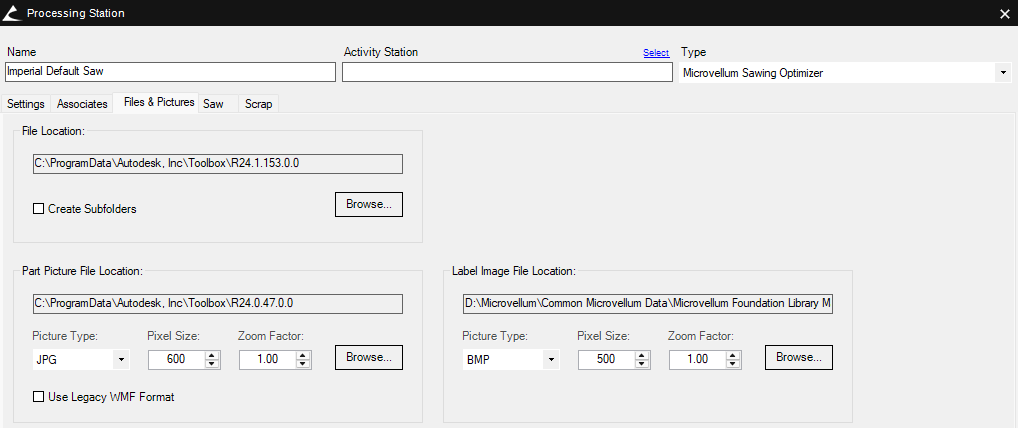The image size is (1018, 428).
Task: Click the Name field containing Imperial Default Saw
Action: coord(170,72)
